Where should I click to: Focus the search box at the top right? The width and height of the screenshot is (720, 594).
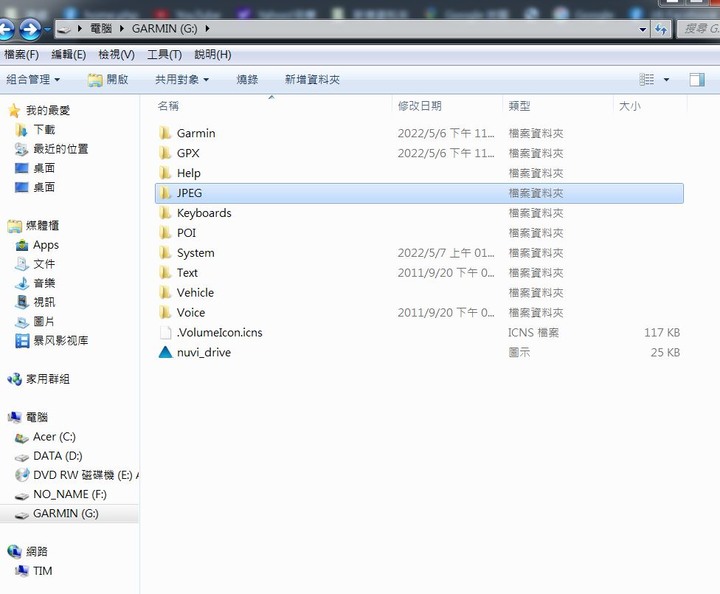(699, 29)
